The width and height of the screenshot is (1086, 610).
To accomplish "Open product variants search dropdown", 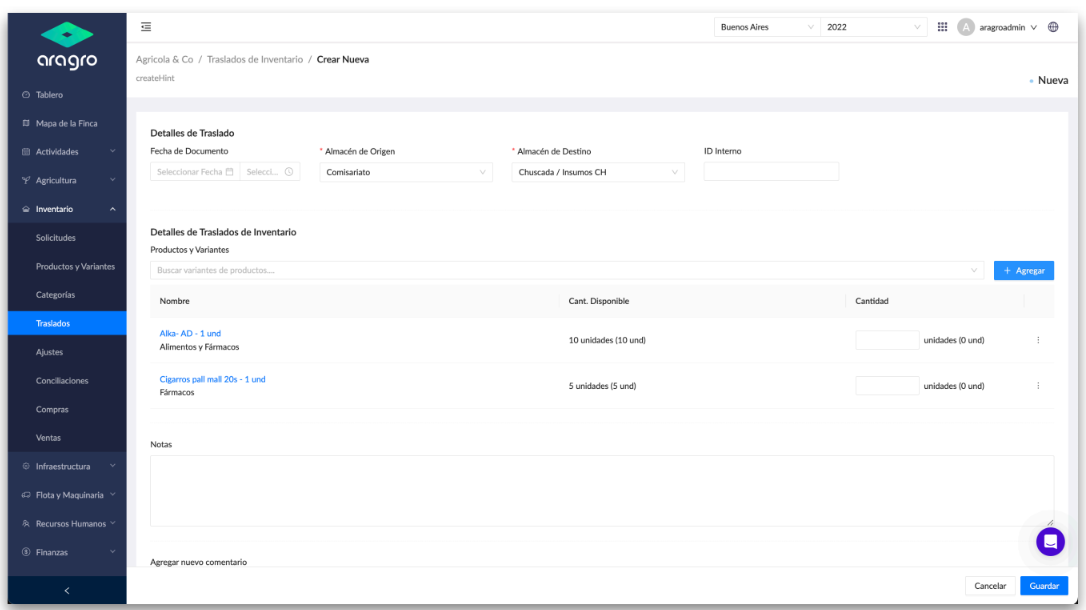I will [567, 270].
